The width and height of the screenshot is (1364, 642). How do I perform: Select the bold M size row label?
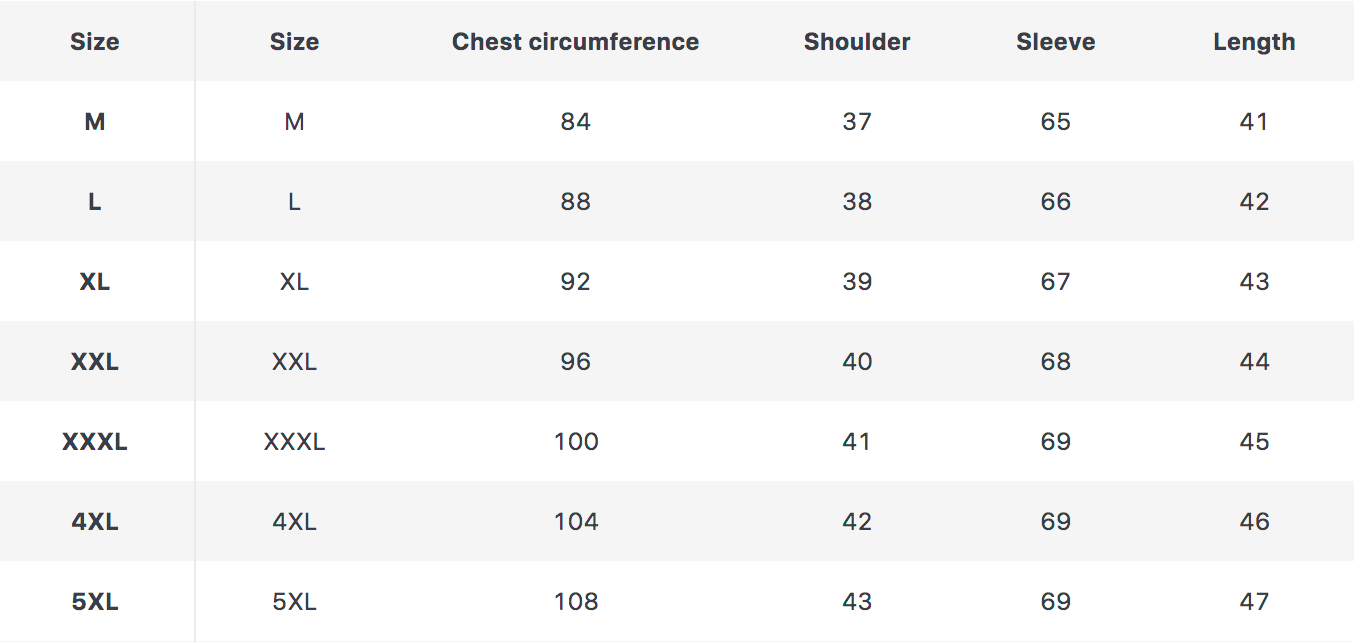coord(95,122)
